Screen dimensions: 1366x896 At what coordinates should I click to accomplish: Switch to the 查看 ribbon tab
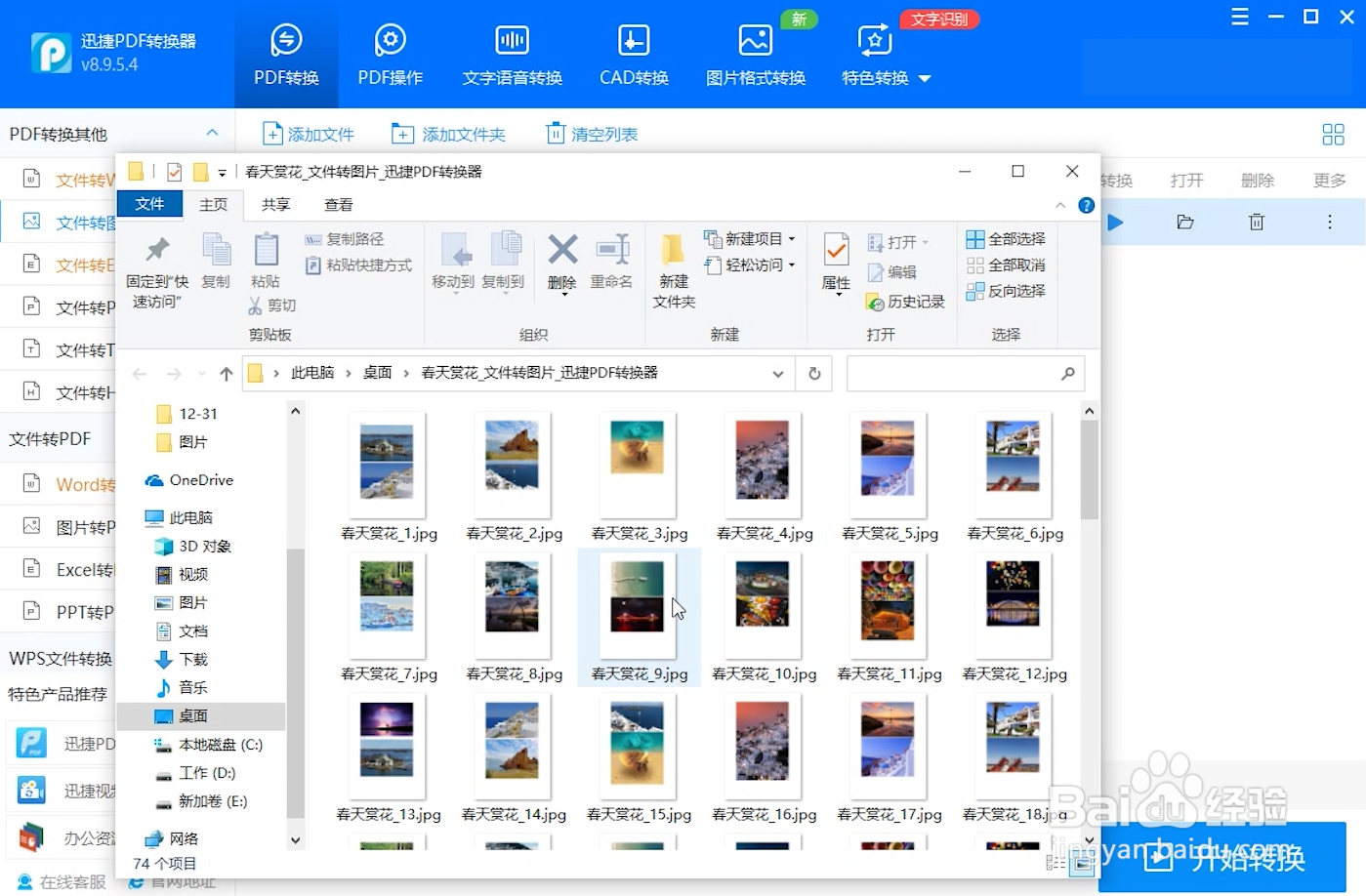pyautogui.click(x=338, y=204)
